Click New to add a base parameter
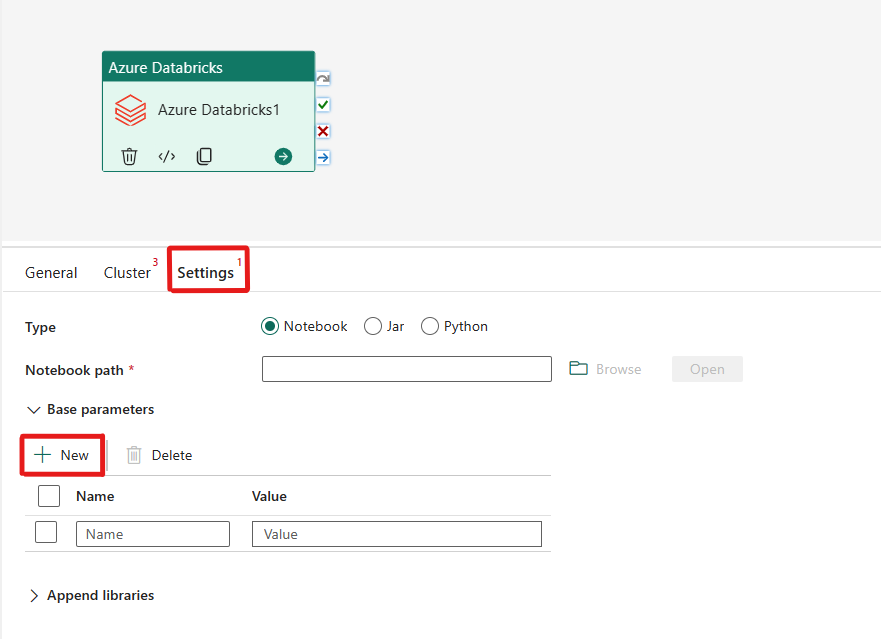The height and width of the screenshot is (639, 881). point(62,454)
